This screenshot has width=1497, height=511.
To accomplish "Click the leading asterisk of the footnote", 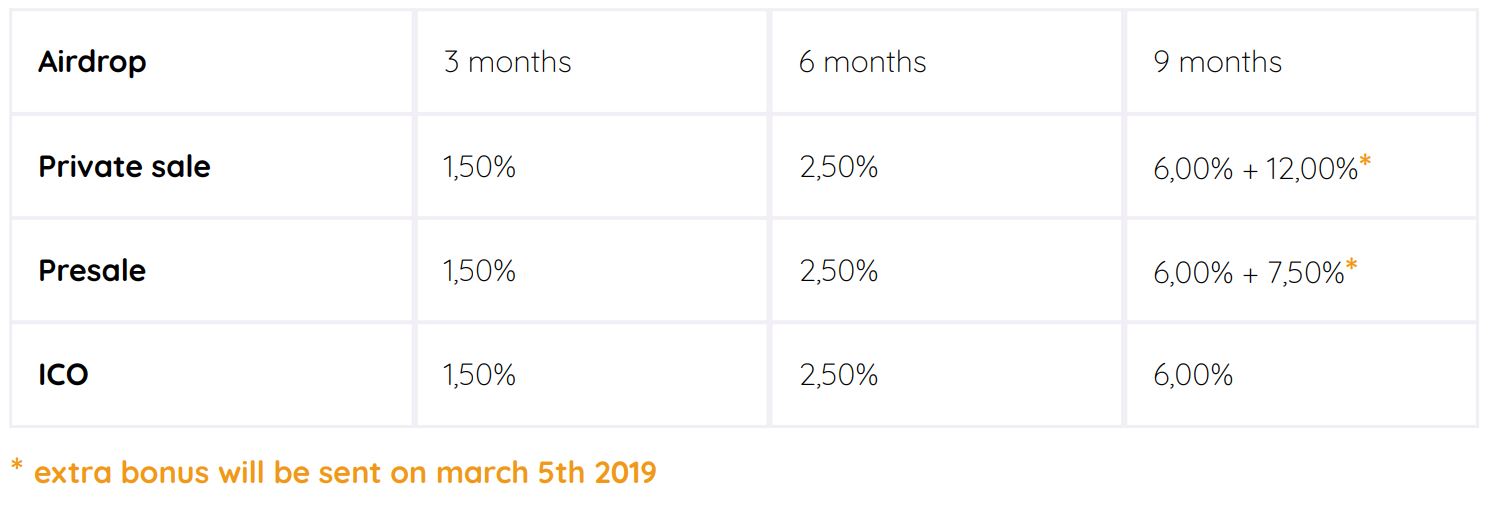I will click(17, 466).
